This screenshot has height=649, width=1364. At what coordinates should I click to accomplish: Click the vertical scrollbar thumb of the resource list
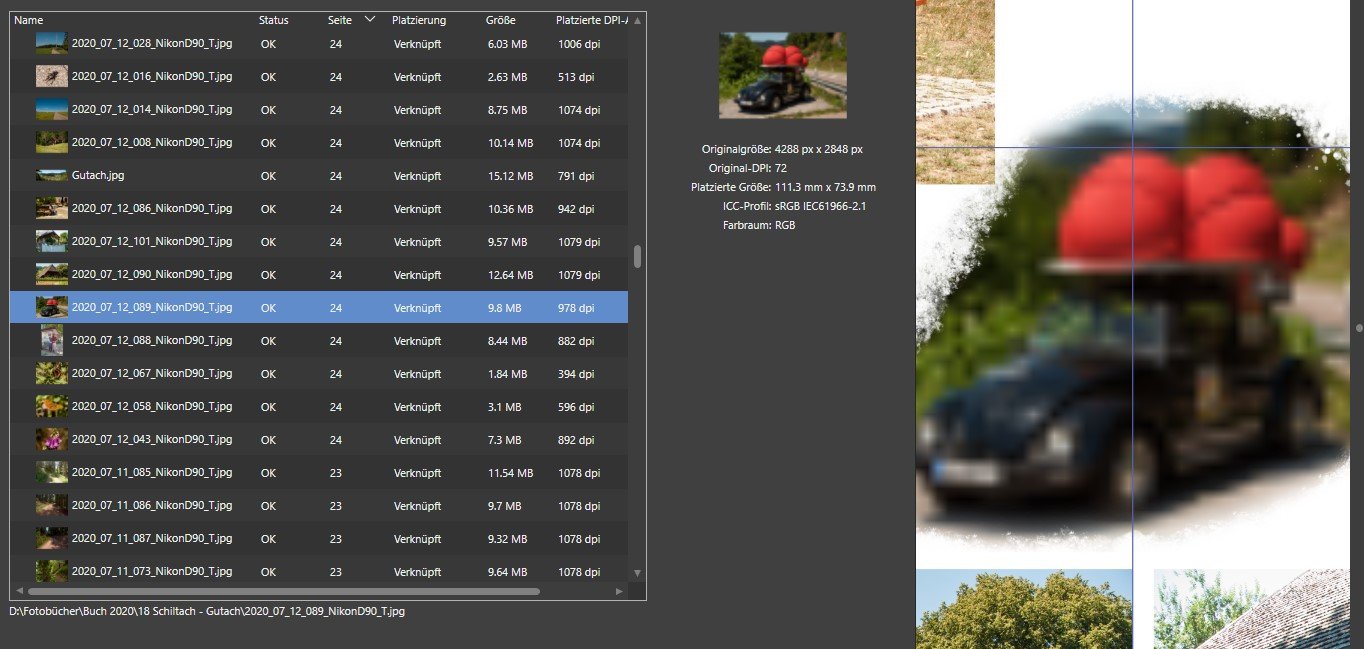(638, 257)
